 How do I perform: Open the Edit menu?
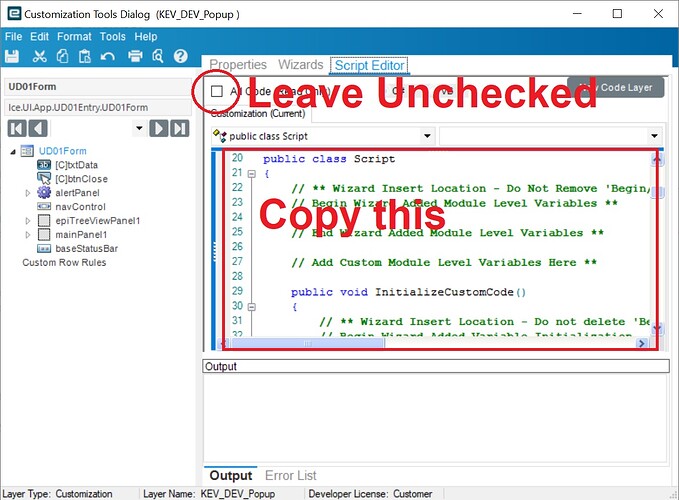coord(39,37)
